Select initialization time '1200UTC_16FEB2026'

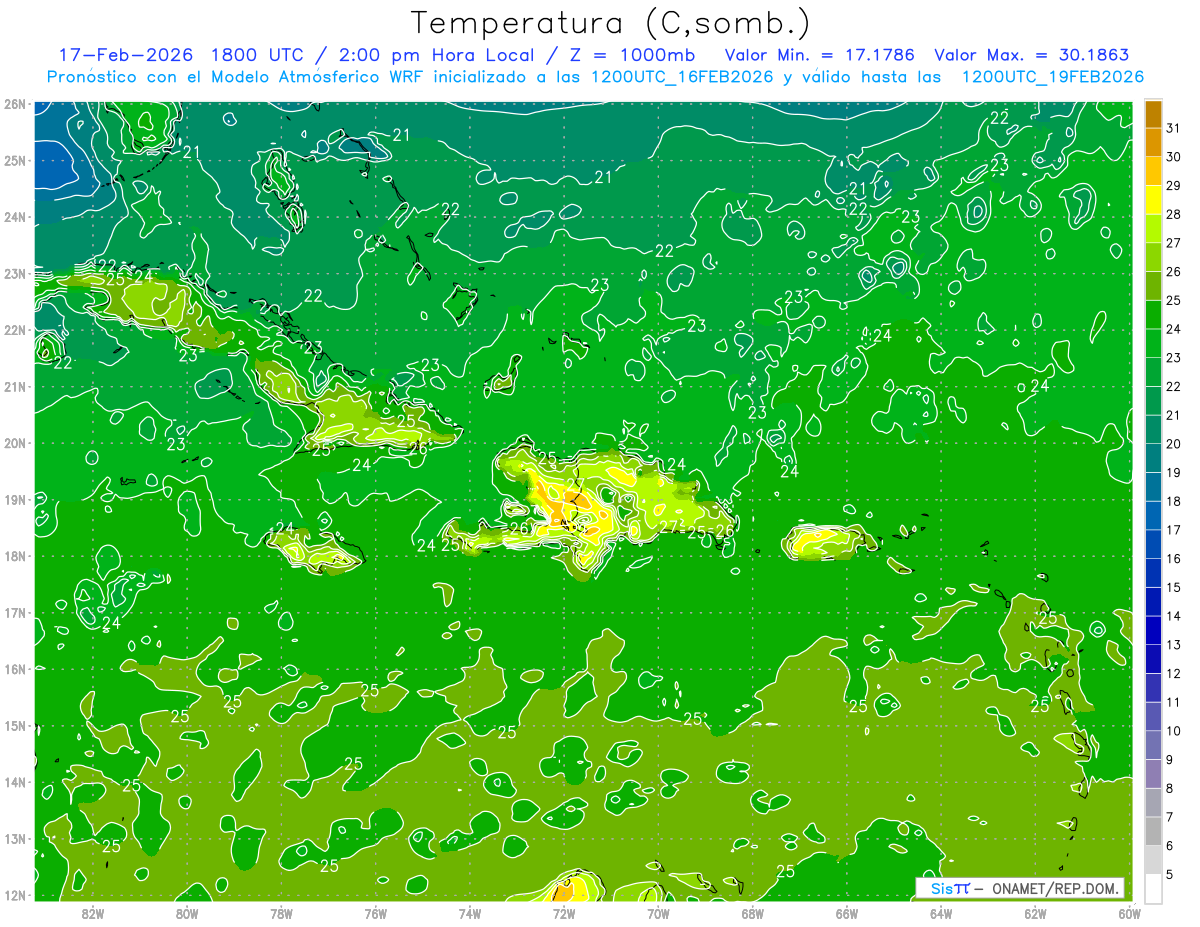click(x=681, y=77)
